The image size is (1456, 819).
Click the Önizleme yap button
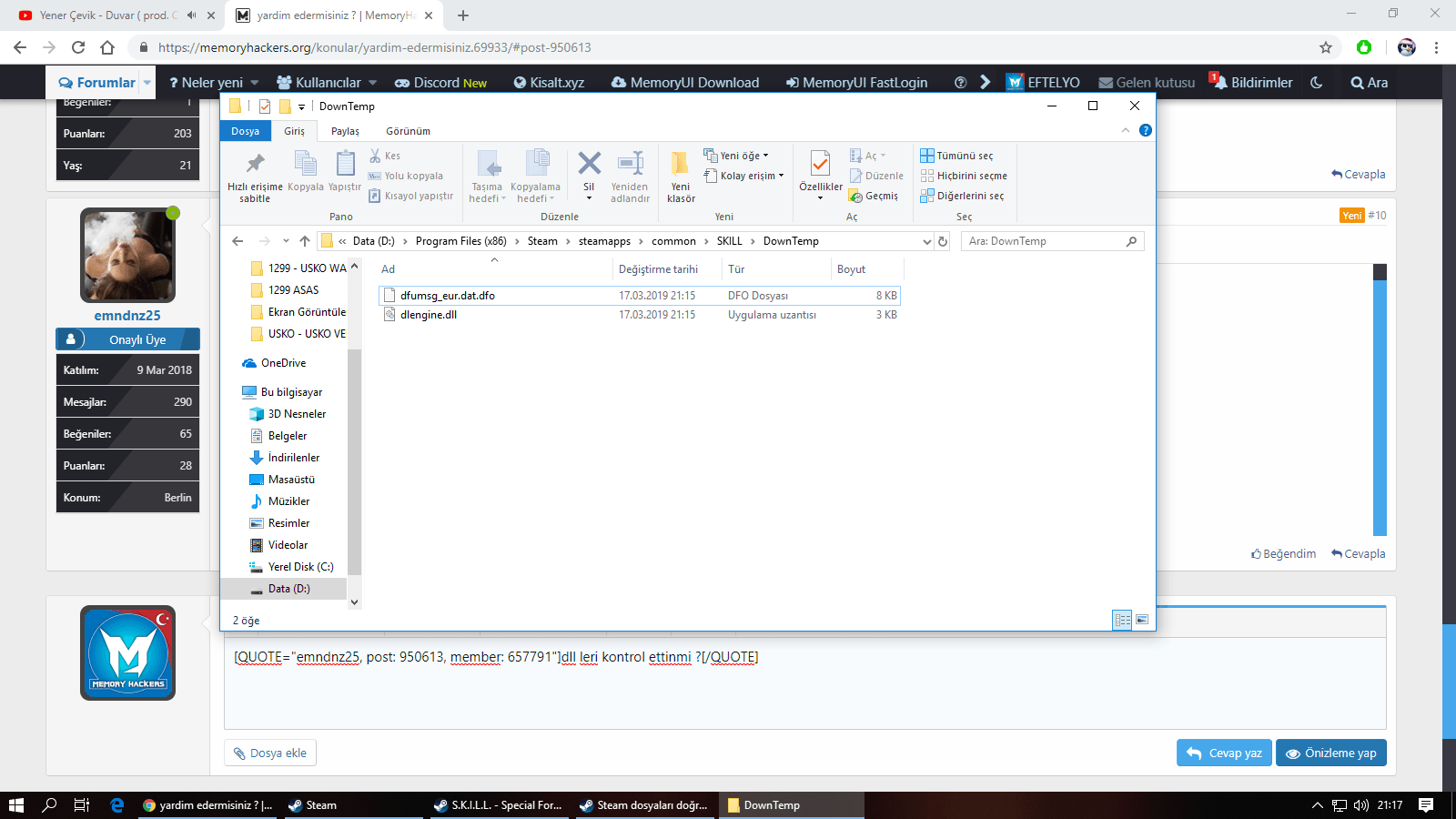(1331, 753)
